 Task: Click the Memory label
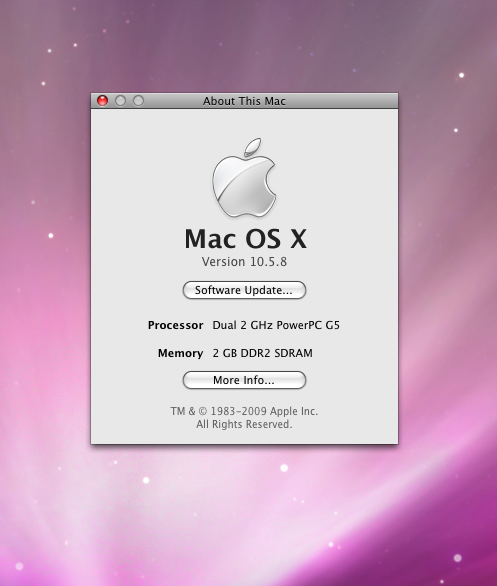click(x=180, y=353)
